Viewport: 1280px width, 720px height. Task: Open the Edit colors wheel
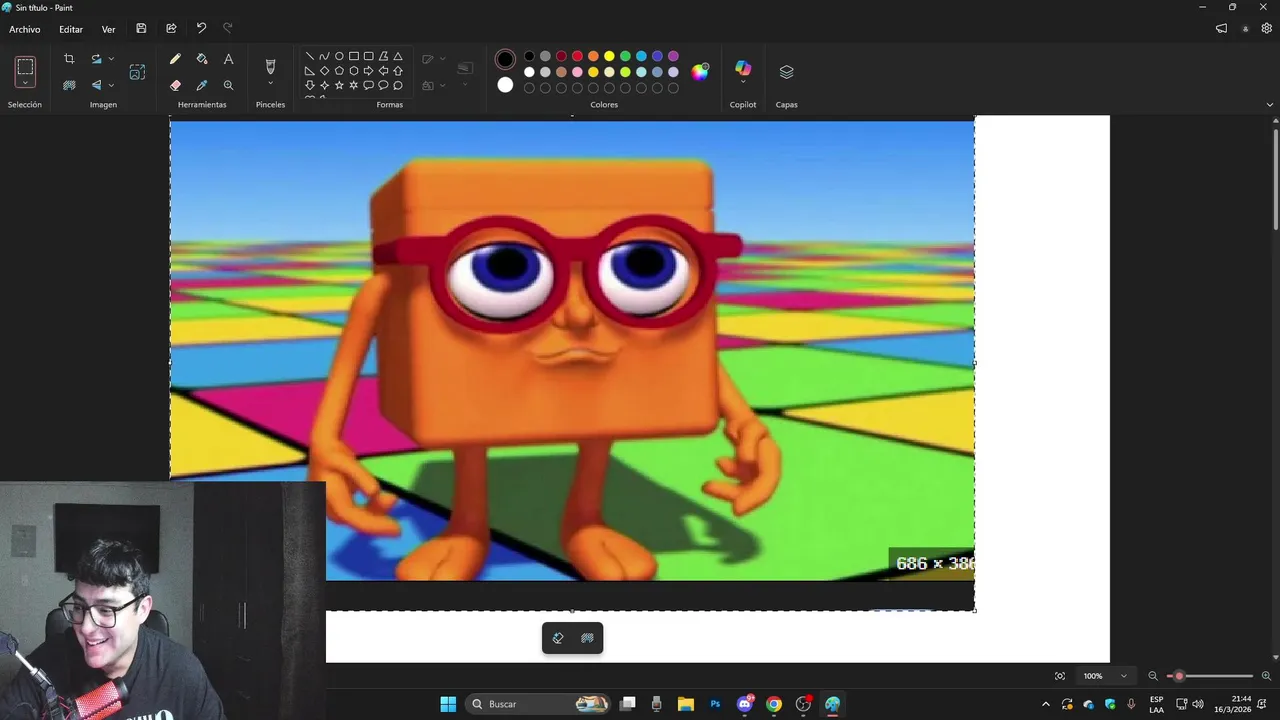click(x=700, y=71)
